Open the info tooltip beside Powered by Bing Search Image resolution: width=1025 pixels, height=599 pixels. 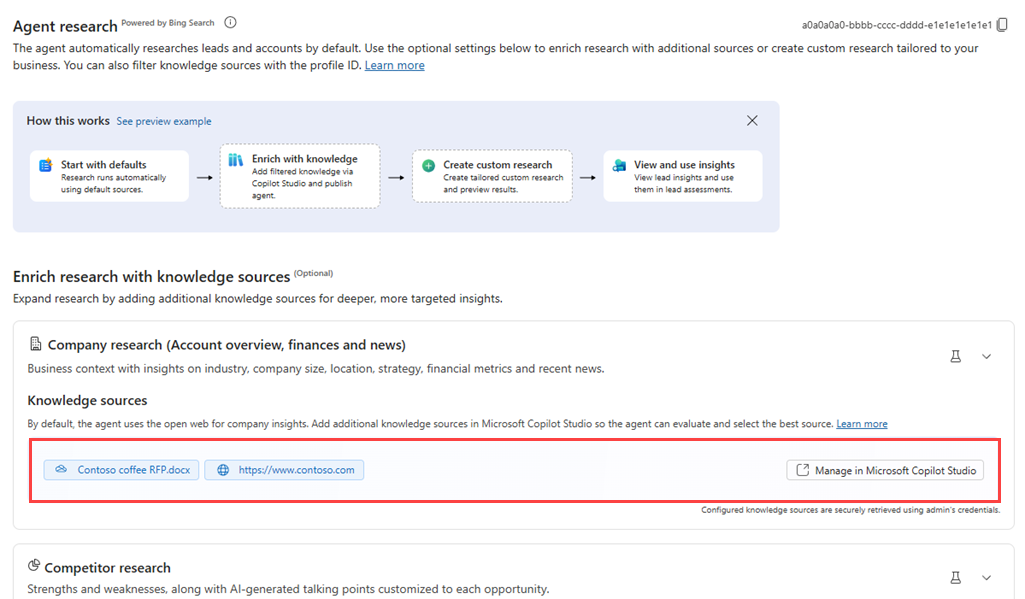230,22
